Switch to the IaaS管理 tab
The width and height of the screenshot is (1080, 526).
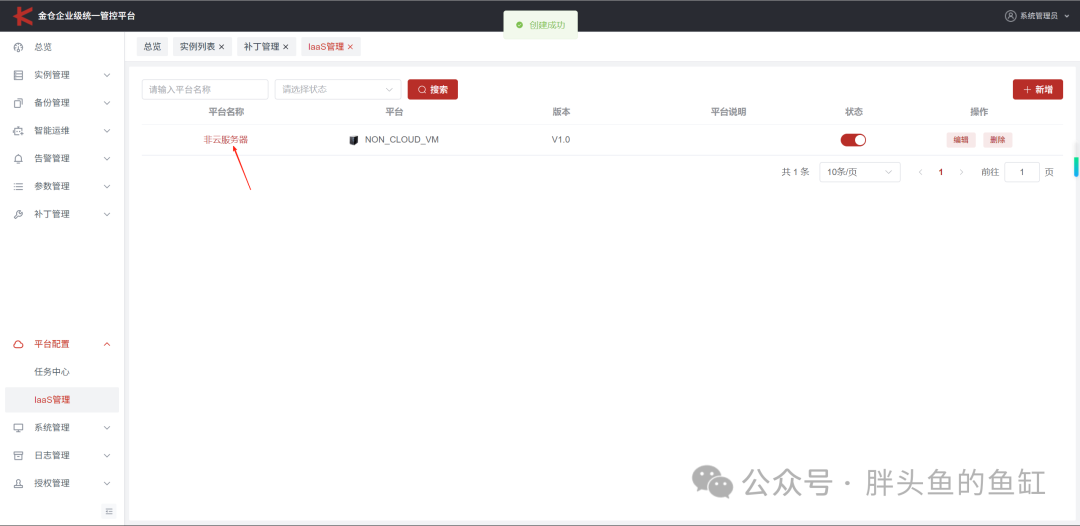[326, 47]
